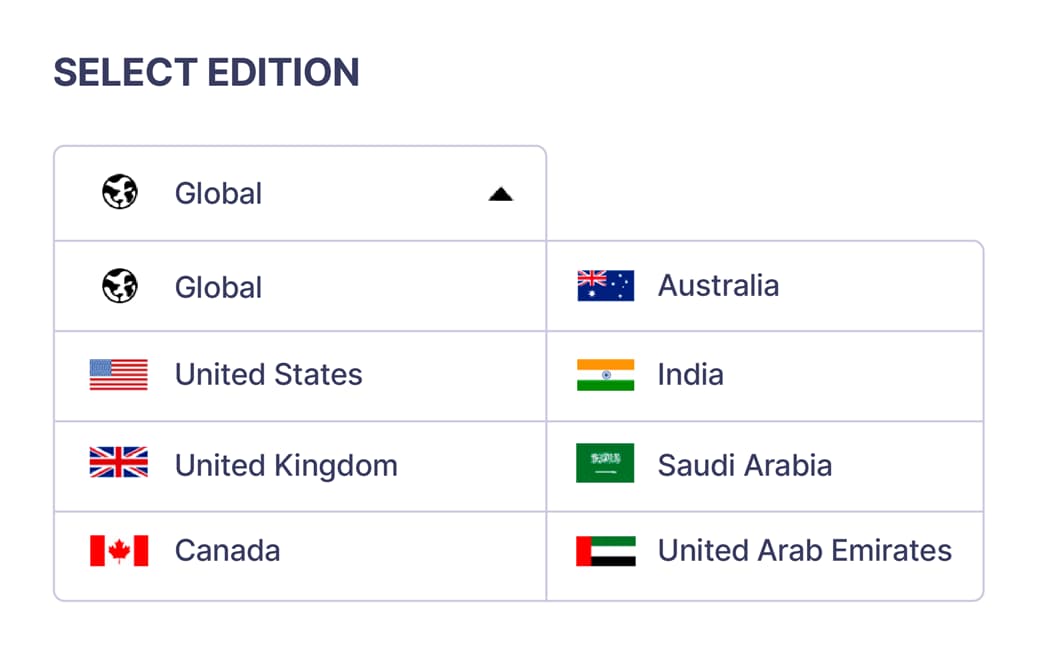Click the India flag icon

tap(605, 375)
